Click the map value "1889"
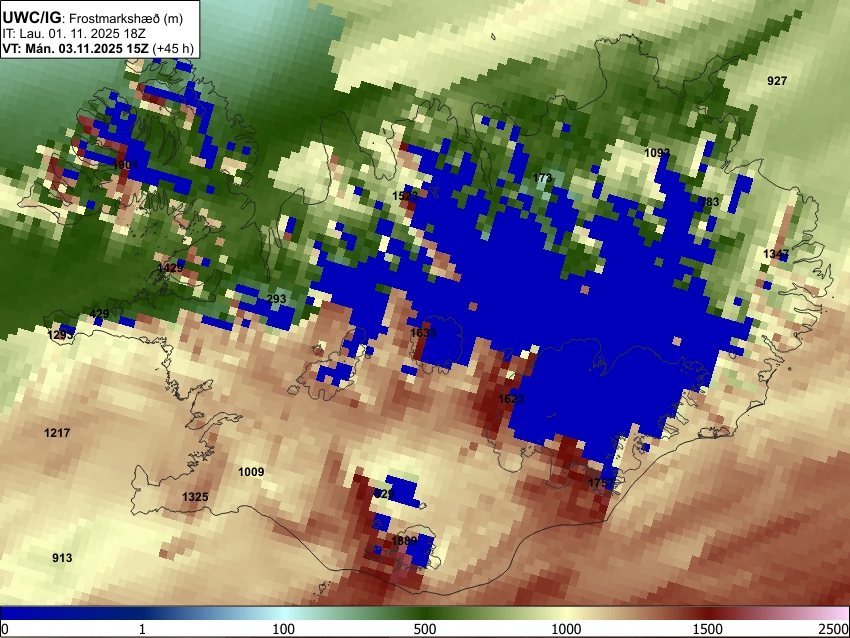 pos(404,540)
